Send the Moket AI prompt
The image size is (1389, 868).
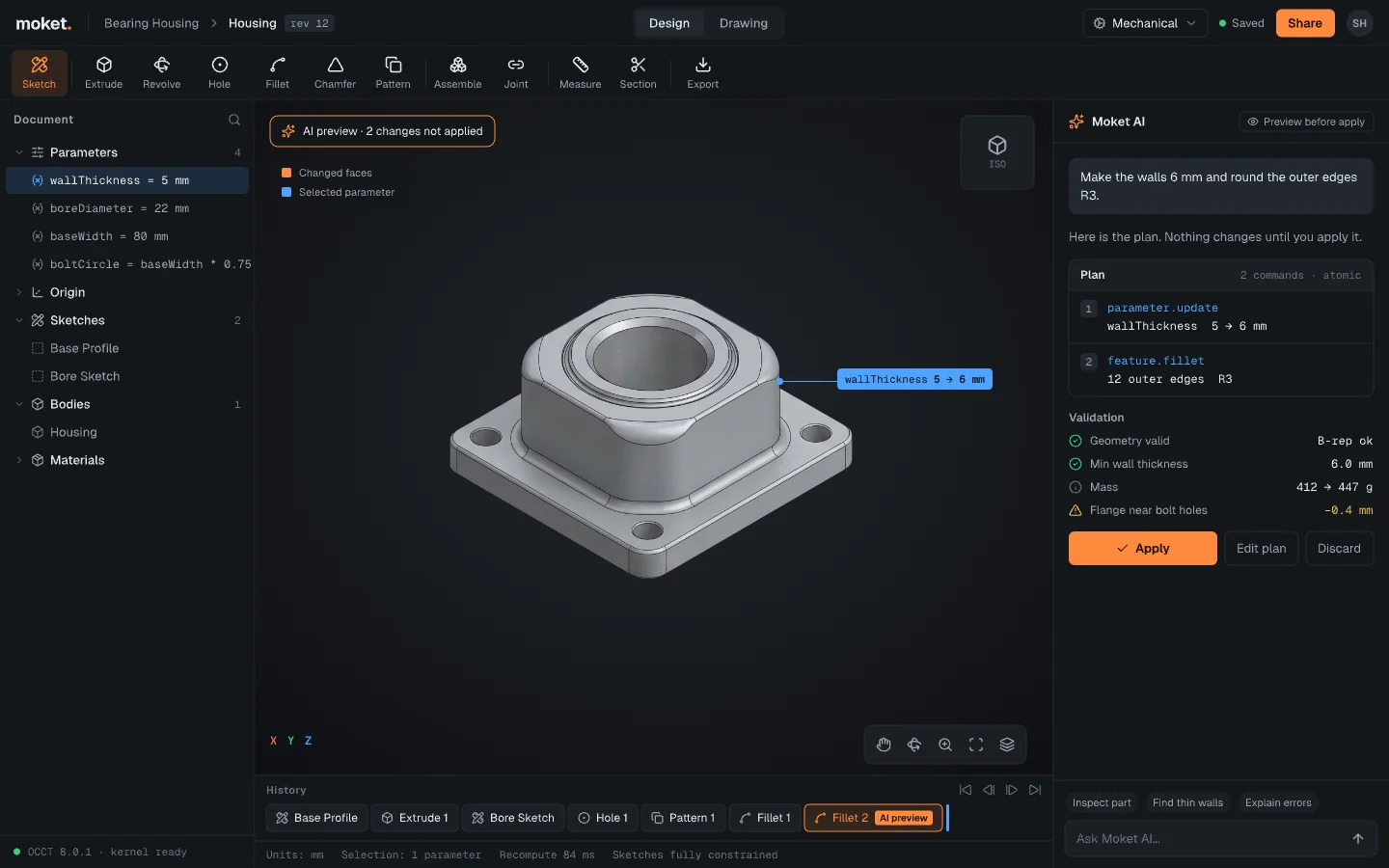(x=1358, y=839)
